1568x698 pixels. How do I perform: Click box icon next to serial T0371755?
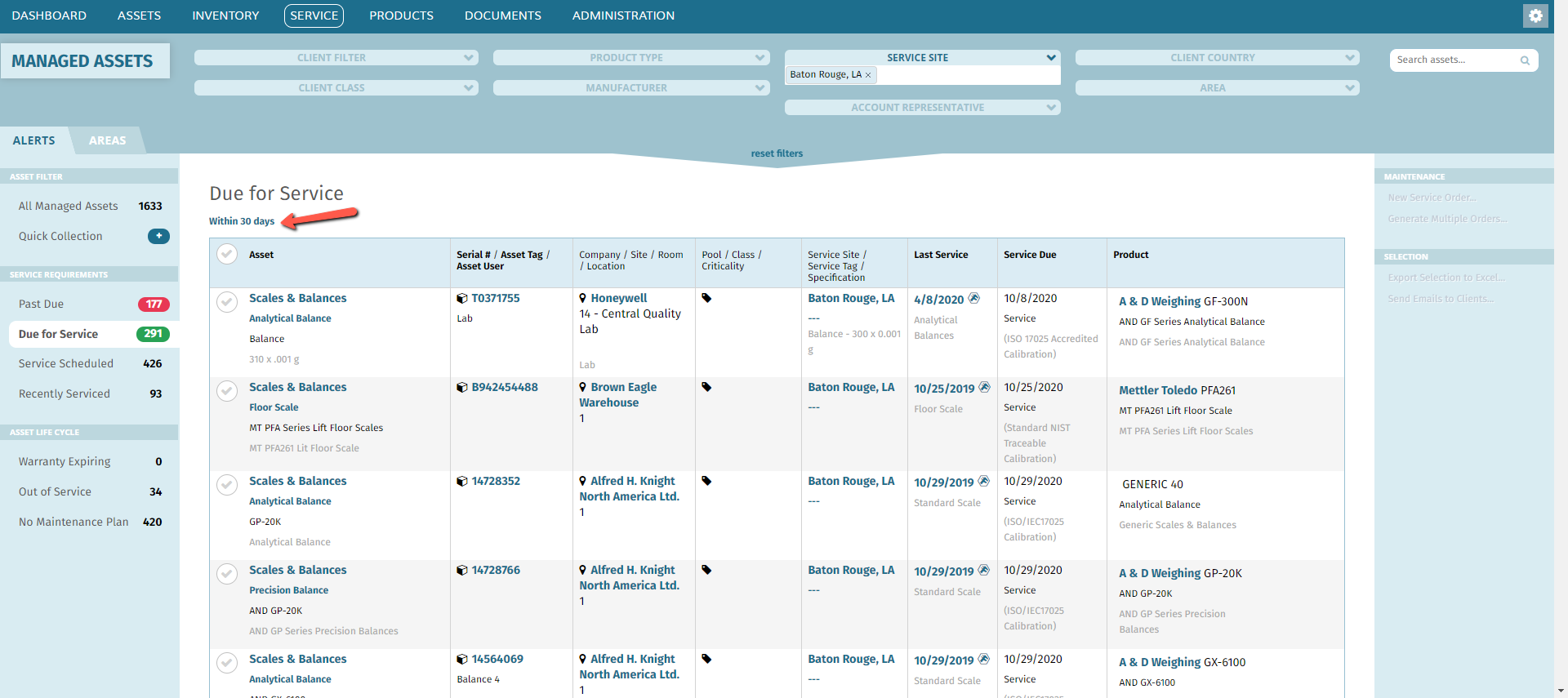point(462,299)
